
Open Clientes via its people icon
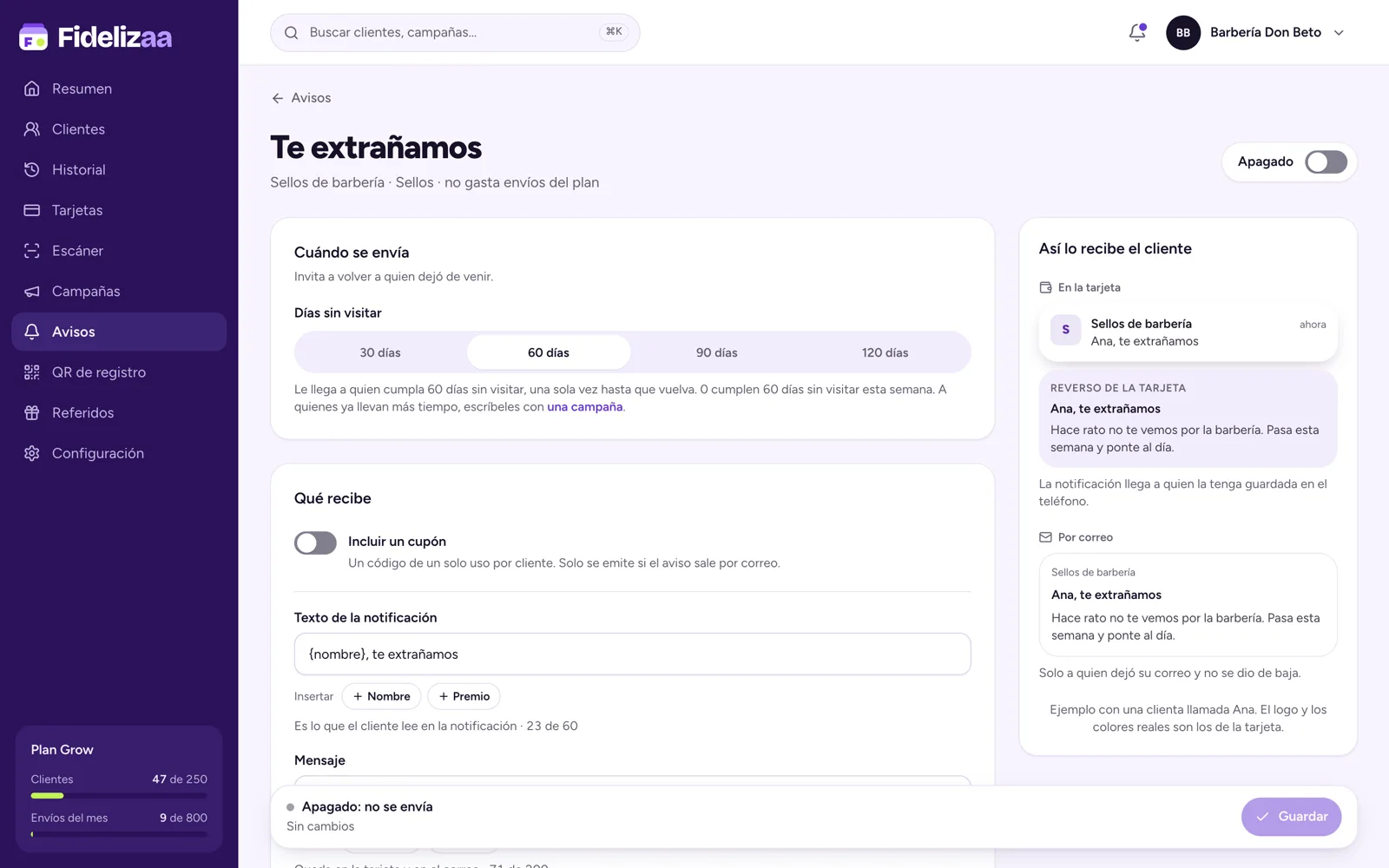pyautogui.click(x=32, y=129)
